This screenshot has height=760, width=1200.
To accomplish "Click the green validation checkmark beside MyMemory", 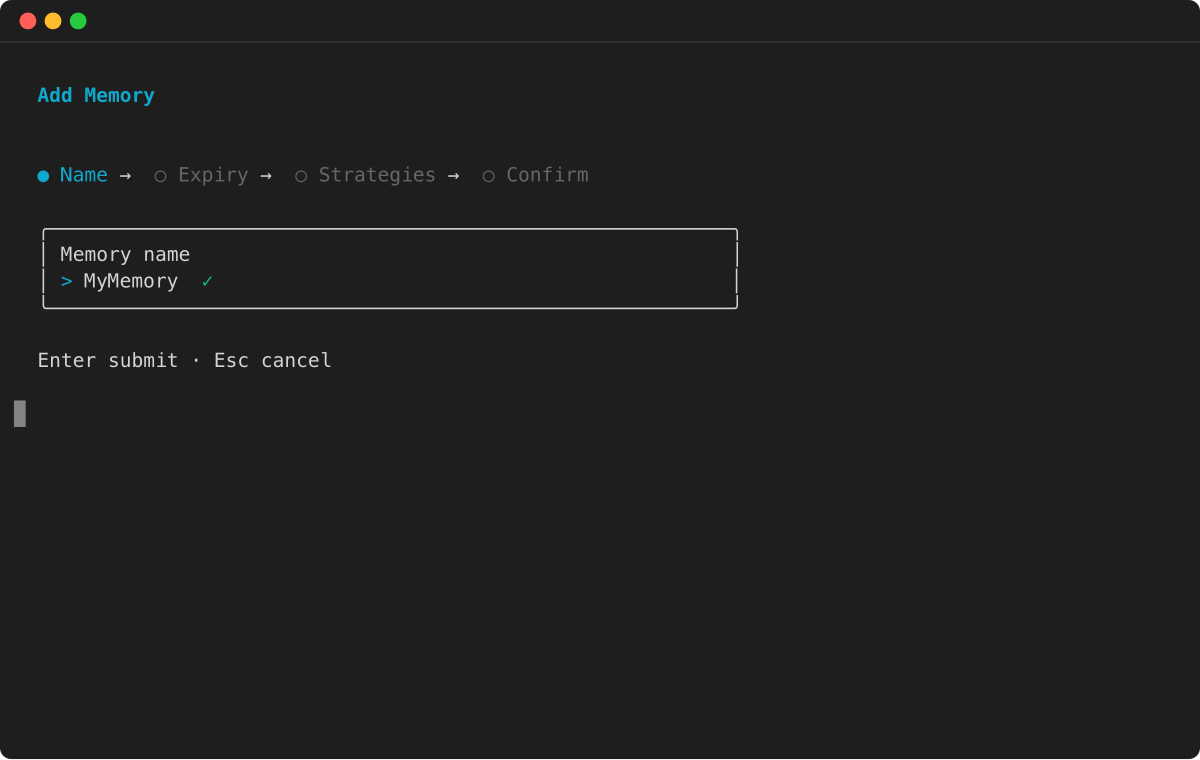I will coord(207,281).
